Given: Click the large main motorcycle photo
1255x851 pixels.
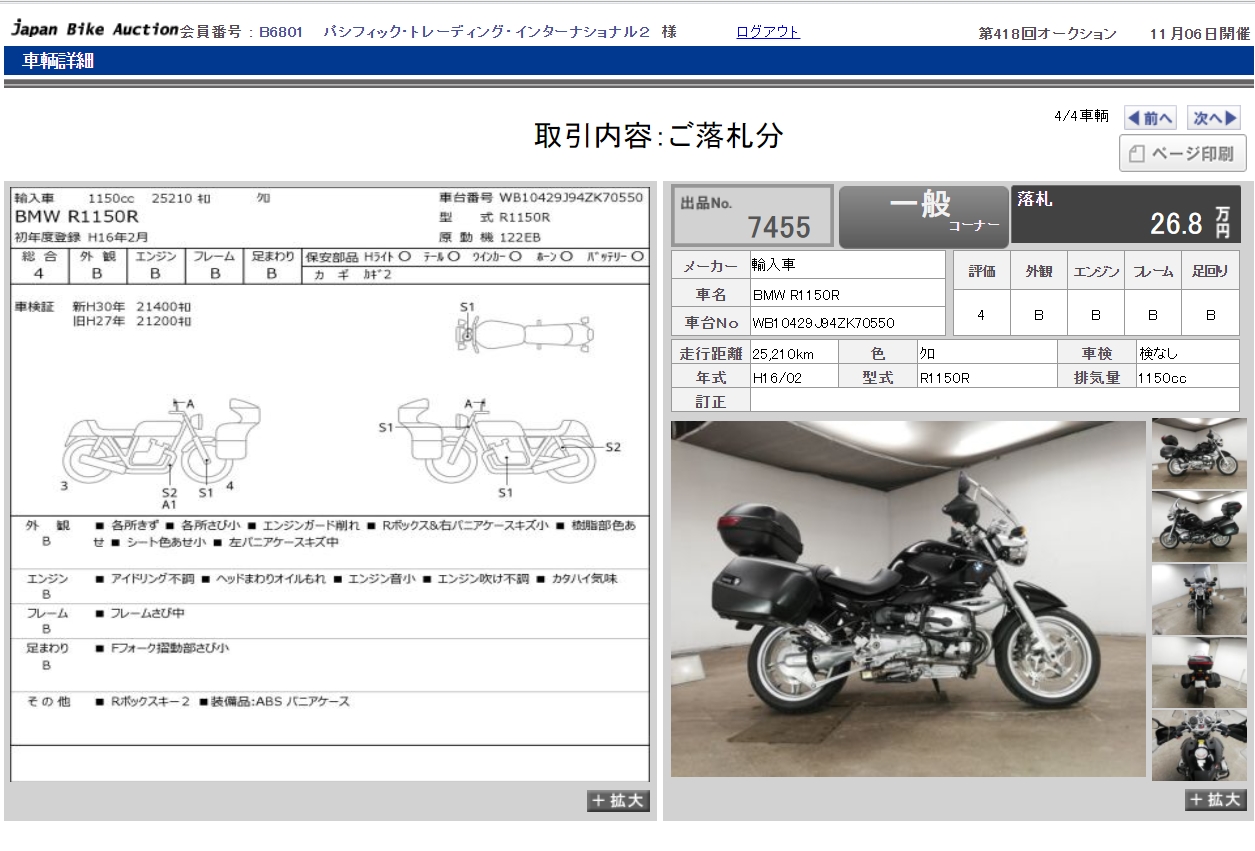Looking at the screenshot, I should click(908, 599).
